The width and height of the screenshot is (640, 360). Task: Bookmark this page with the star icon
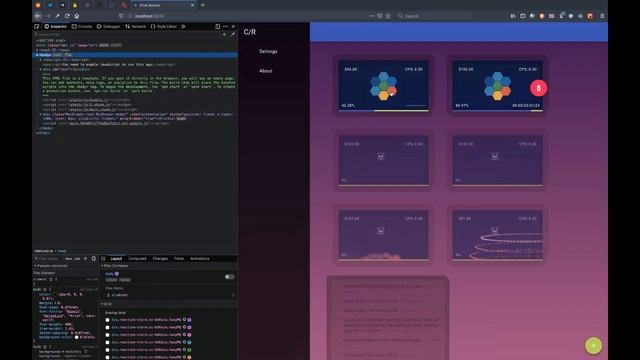tap(388, 16)
